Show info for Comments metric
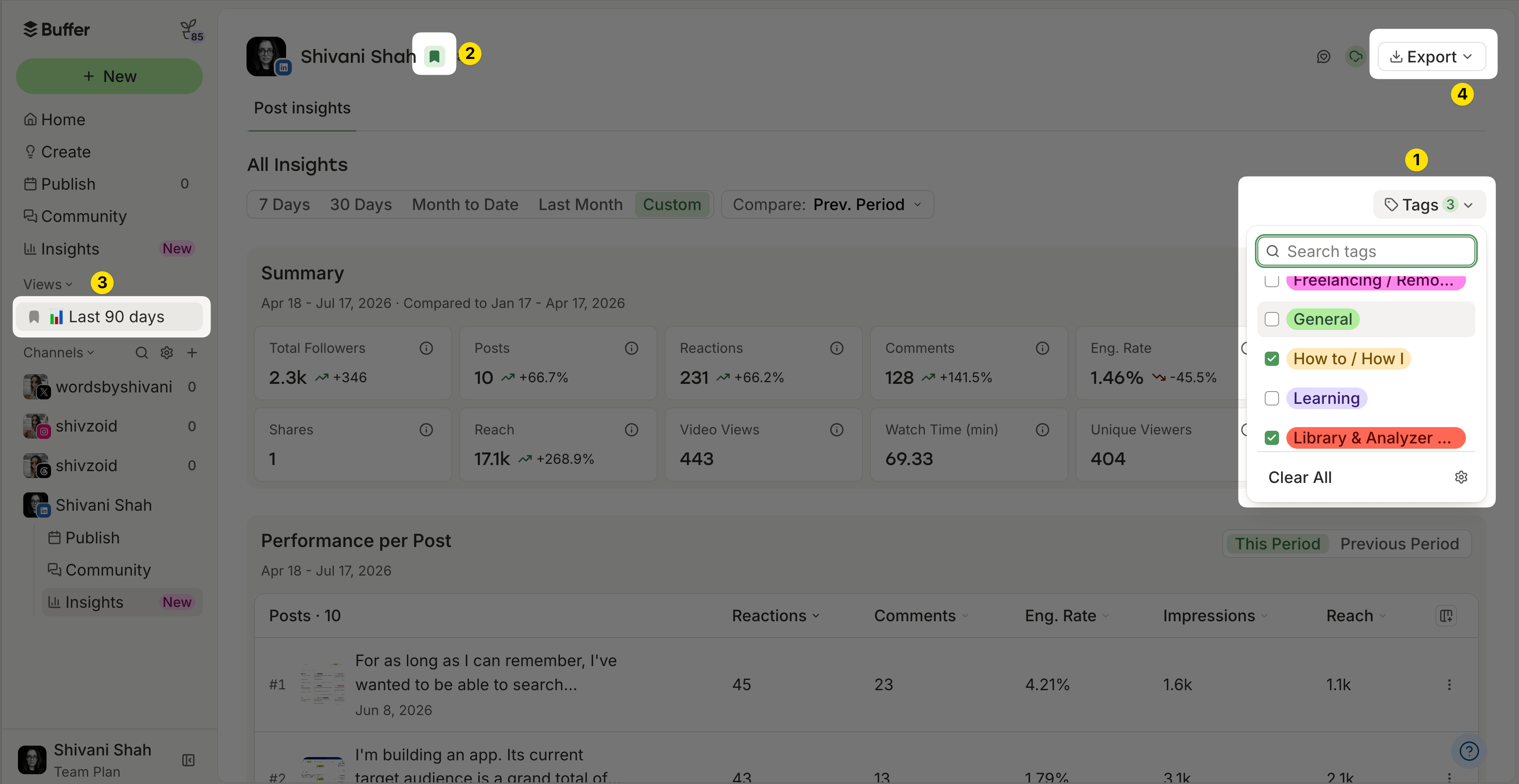Screen dimensions: 1519x784 pyautogui.click(x=1042, y=348)
